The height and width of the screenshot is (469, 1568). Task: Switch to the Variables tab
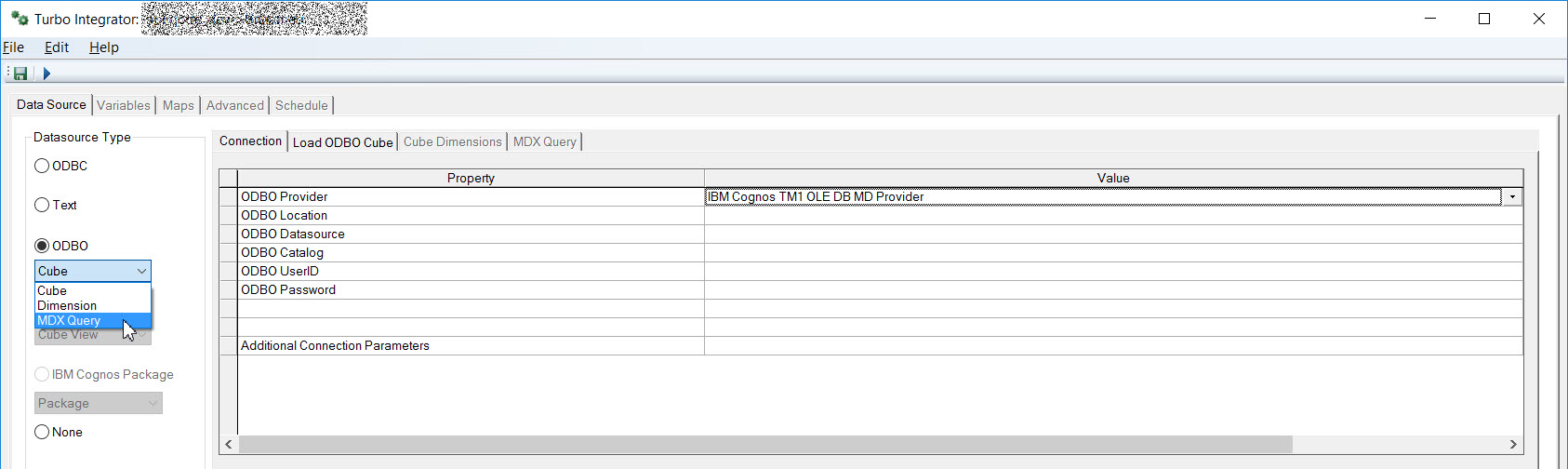[x=124, y=105]
